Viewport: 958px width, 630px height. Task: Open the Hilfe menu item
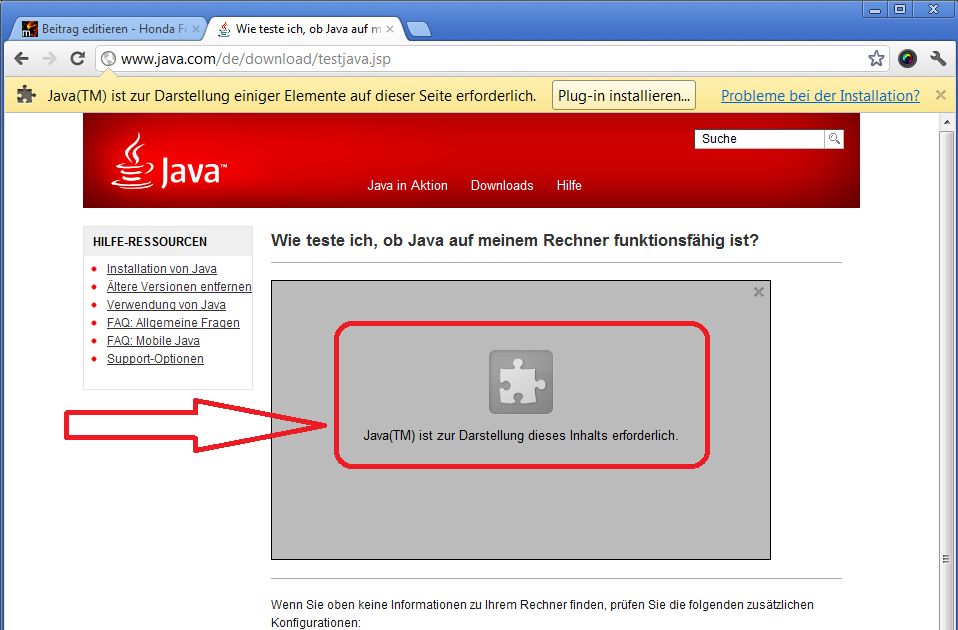click(x=569, y=186)
